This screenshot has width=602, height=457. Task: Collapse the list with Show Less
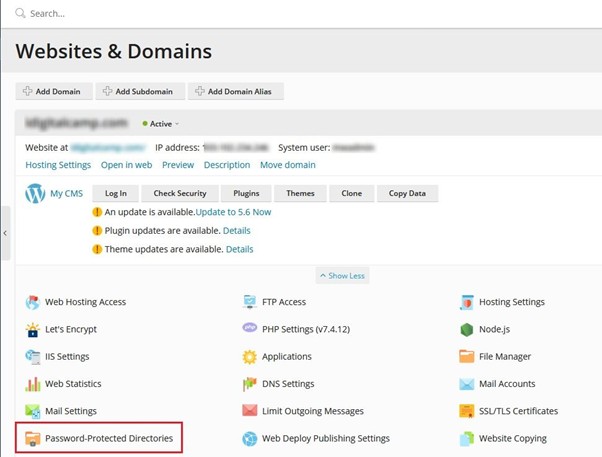tap(342, 275)
